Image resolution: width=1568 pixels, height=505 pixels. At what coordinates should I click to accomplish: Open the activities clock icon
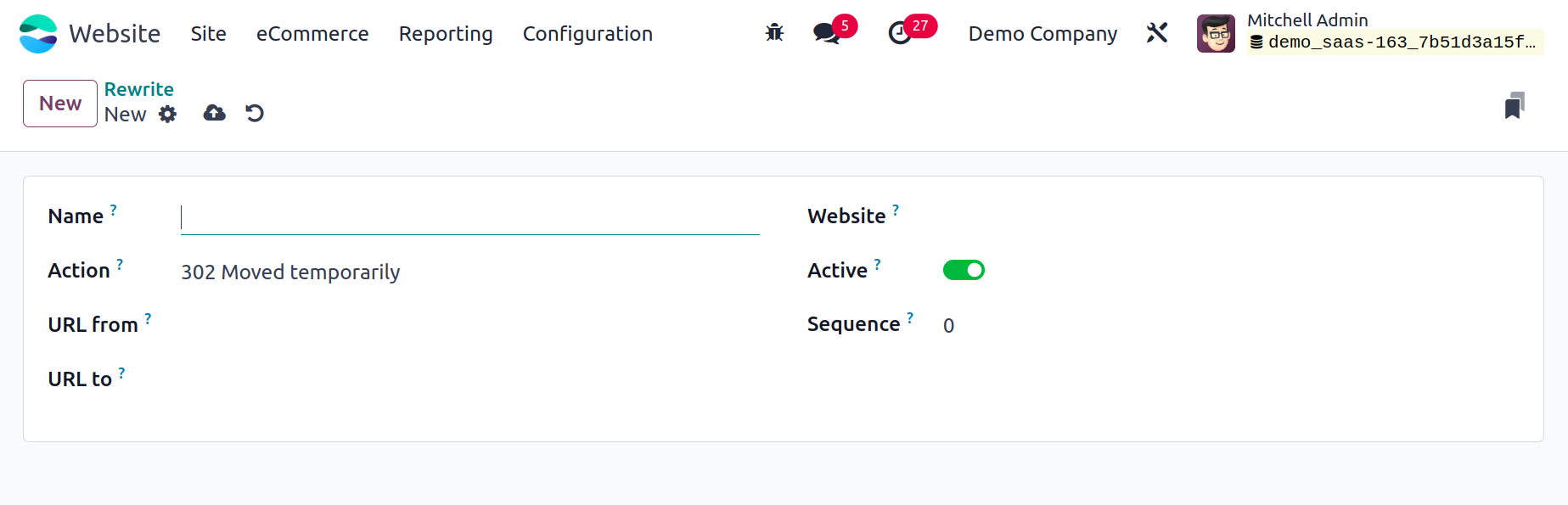(x=900, y=33)
